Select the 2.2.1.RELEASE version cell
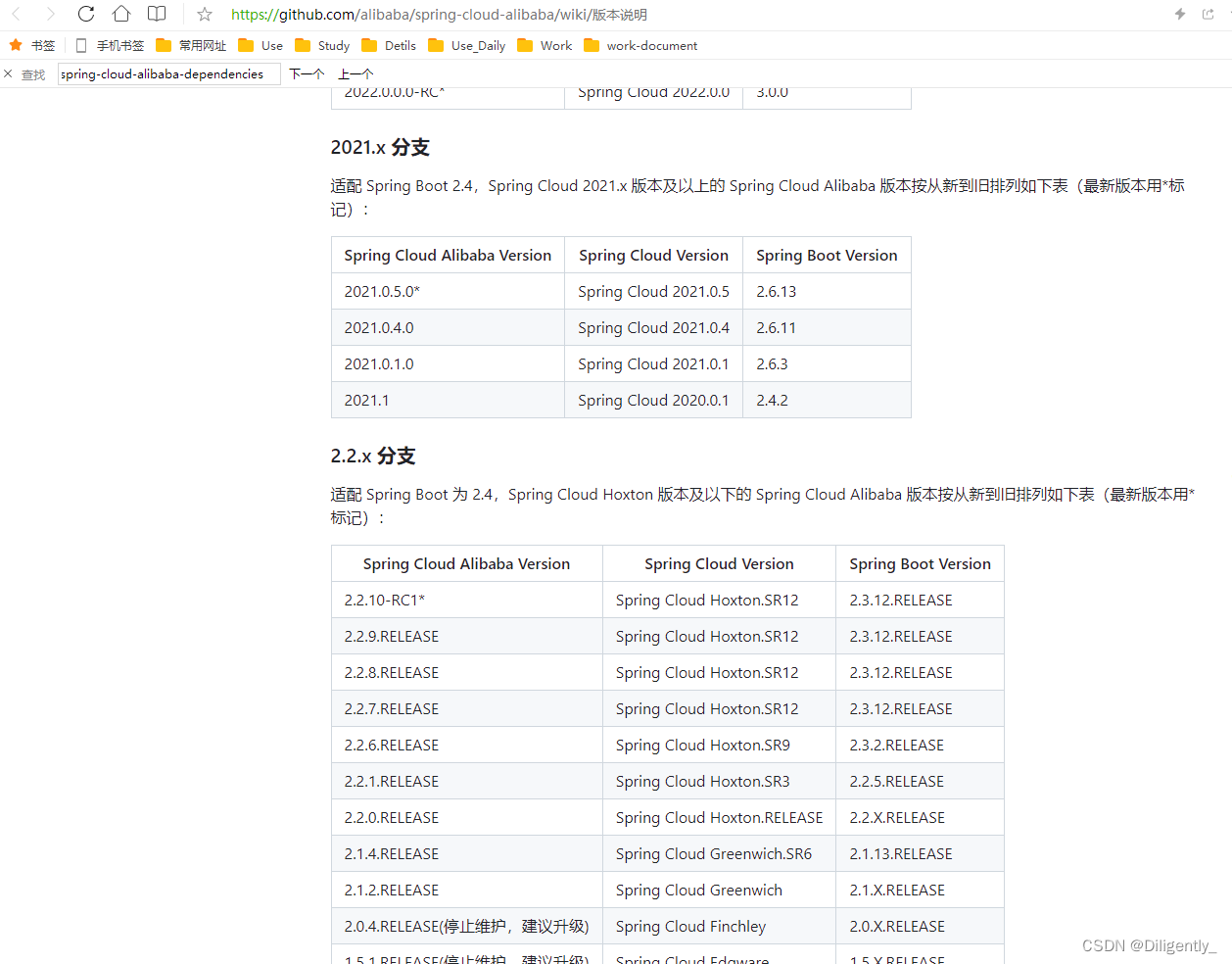This screenshot has height=964, width=1232. tap(467, 781)
